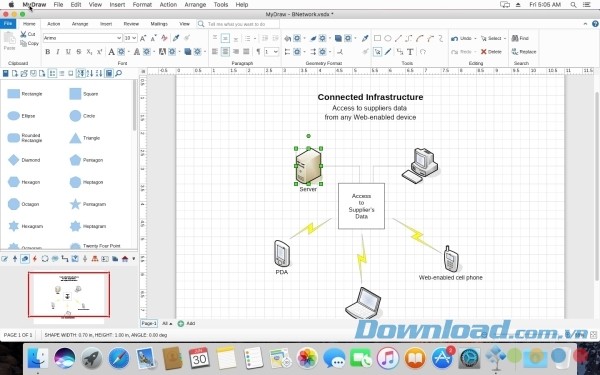Open the font size dropdown
Image resolution: width=600 pixels, height=375 pixels.
coord(134,38)
